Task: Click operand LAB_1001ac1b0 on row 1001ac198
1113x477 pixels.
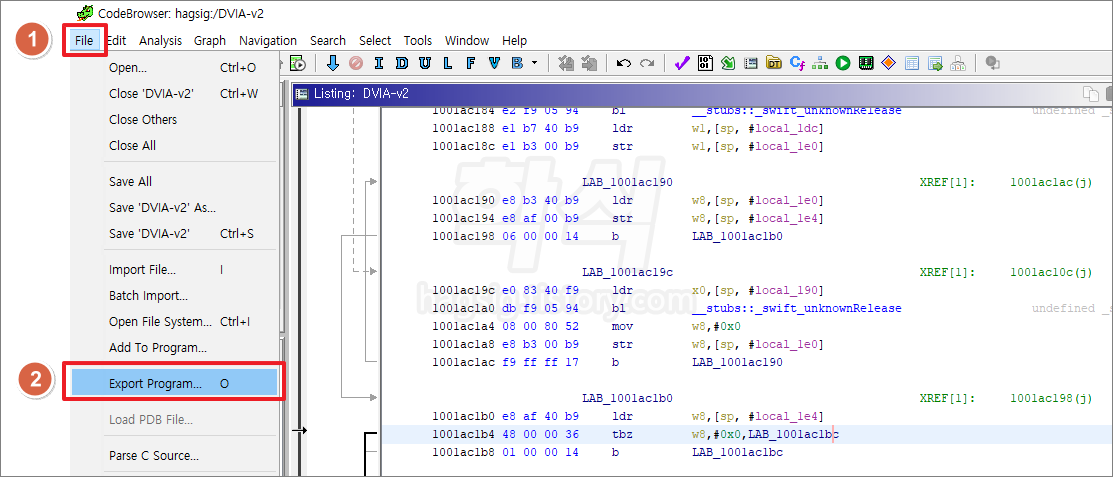Action: pyautogui.click(x=738, y=236)
